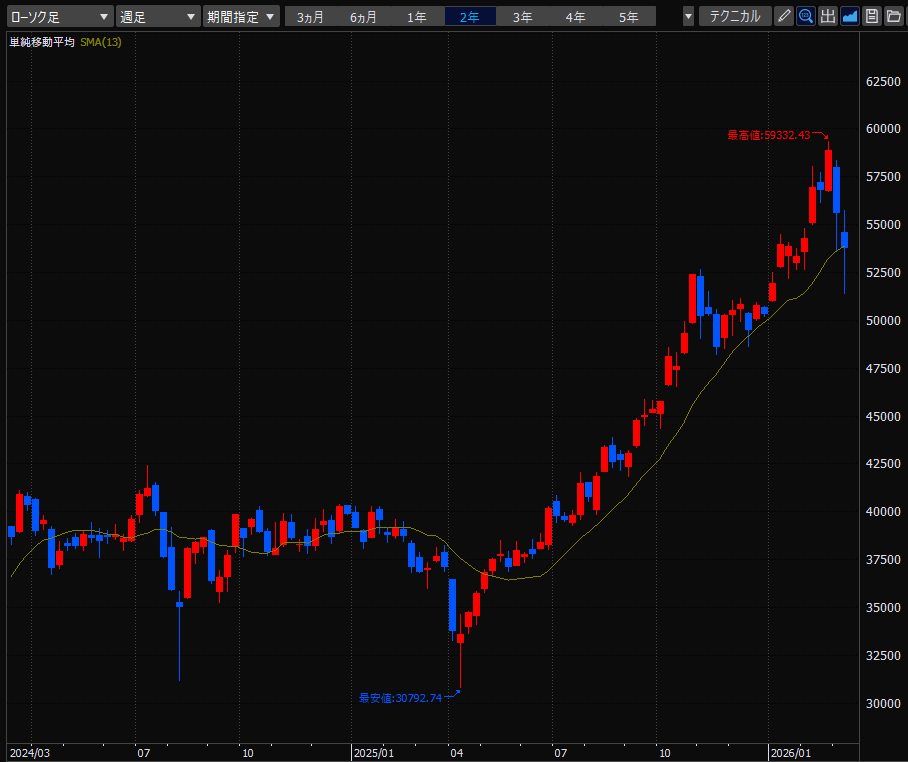Open saved settings via folder icon

(894, 16)
